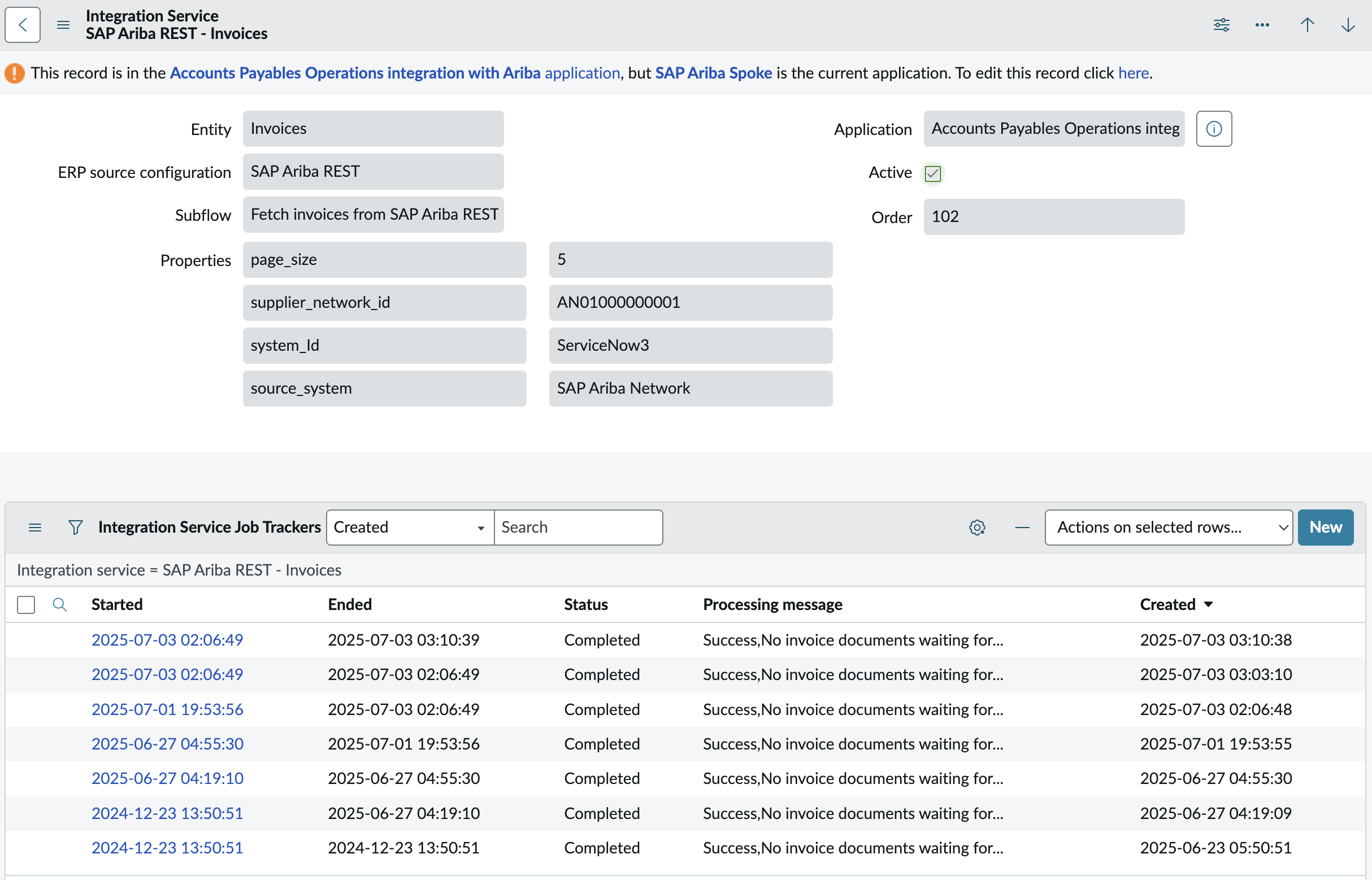The image size is (1372, 880).
Task: Open Job Trackers list menu icon
Action: pos(35,528)
